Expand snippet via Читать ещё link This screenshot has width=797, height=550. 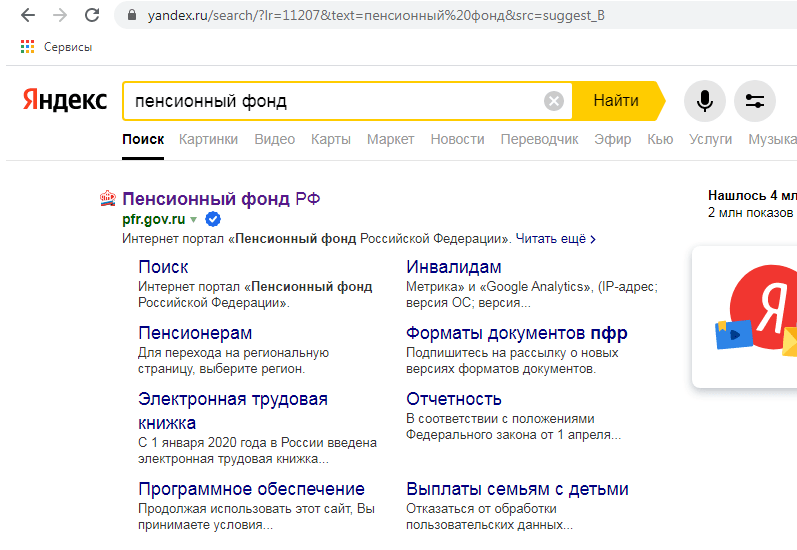[556, 238]
